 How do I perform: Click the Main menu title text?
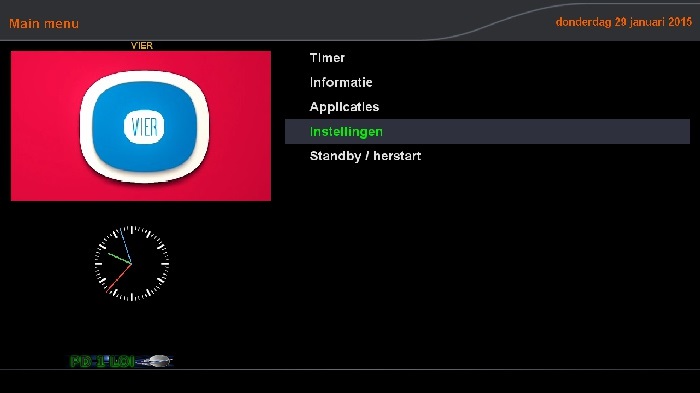(x=44, y=24)
